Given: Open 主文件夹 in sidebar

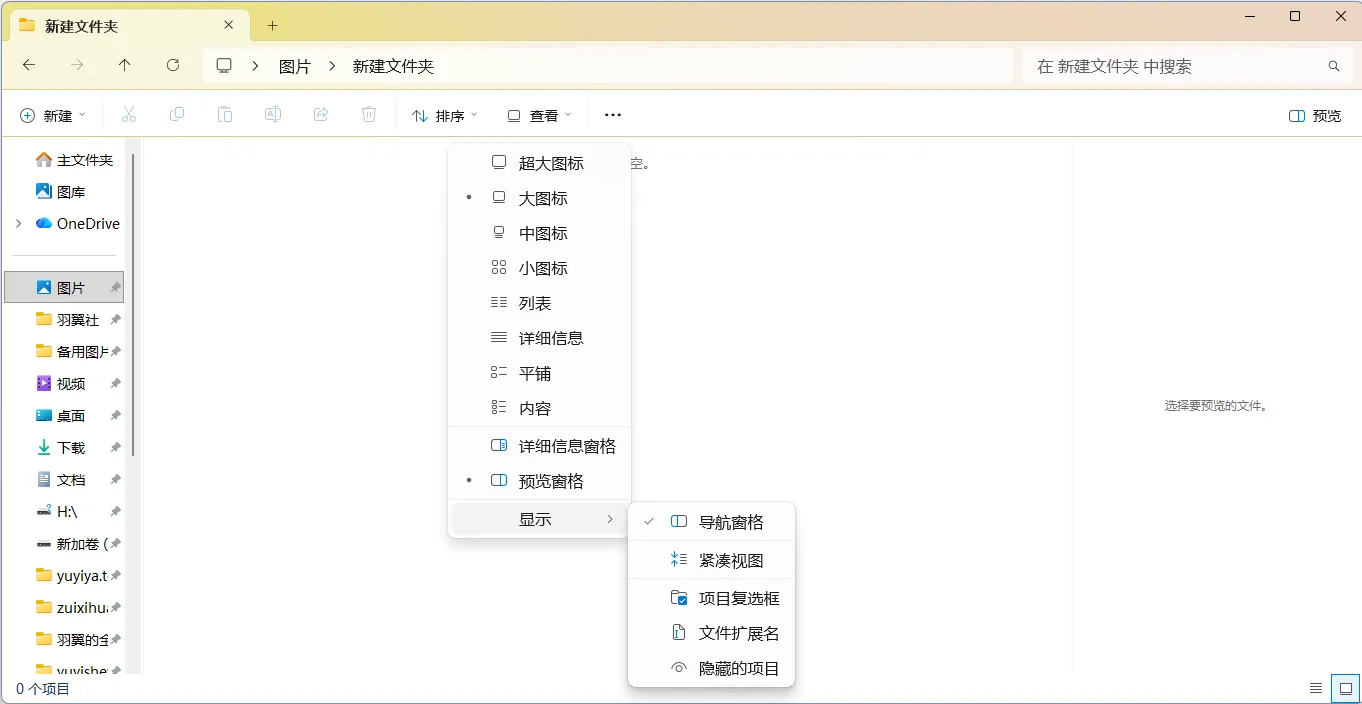Looking at the screenshot, I should pos(73,160).
